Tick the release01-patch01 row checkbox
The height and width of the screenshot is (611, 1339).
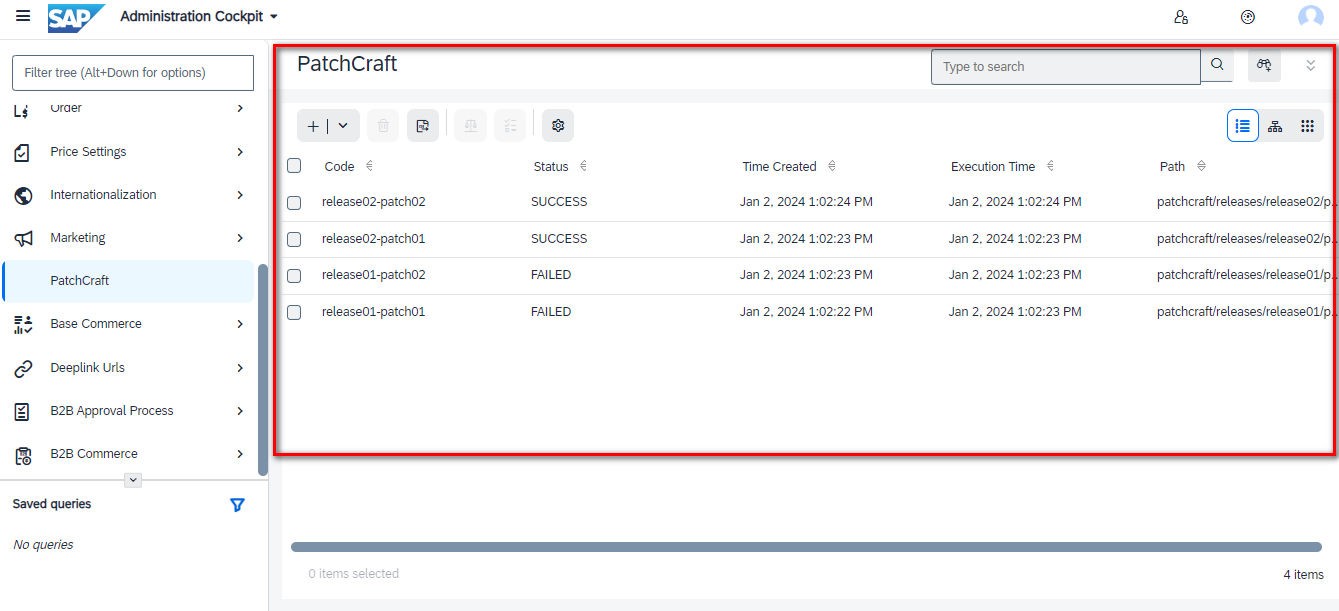(x=294, y=312)
